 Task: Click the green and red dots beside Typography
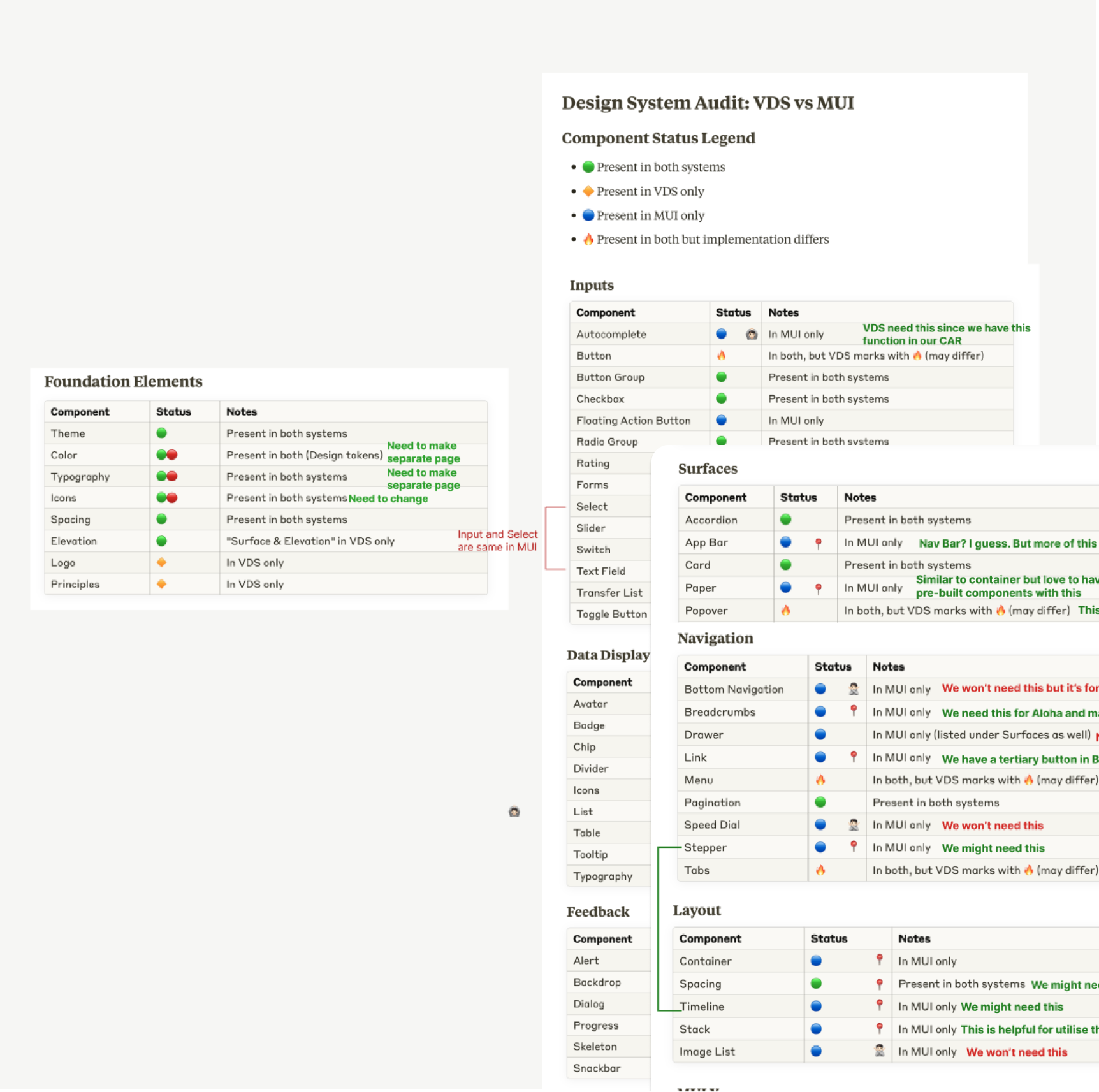[x=166, y=476]
